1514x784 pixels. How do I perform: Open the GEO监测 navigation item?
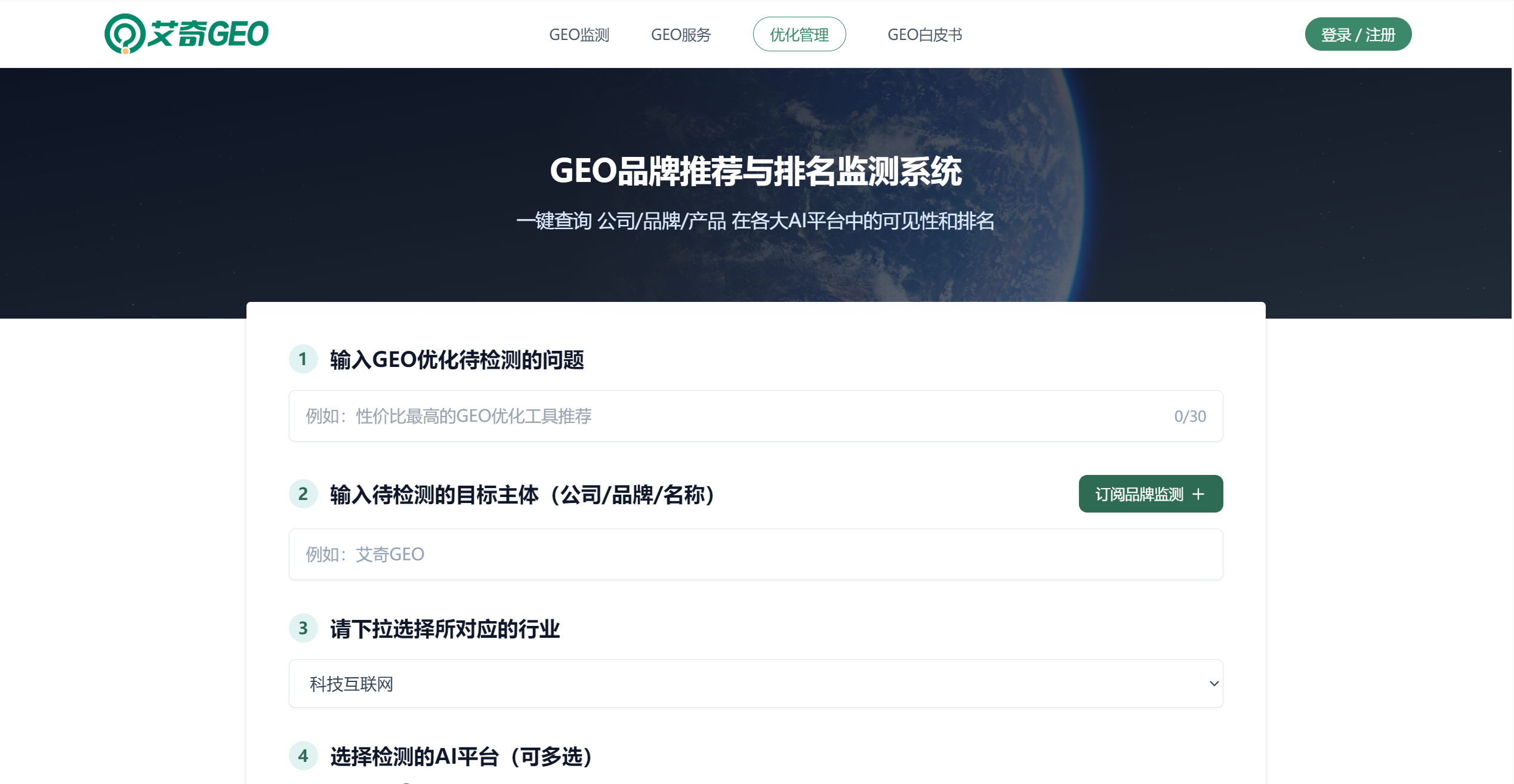(579, 35)
